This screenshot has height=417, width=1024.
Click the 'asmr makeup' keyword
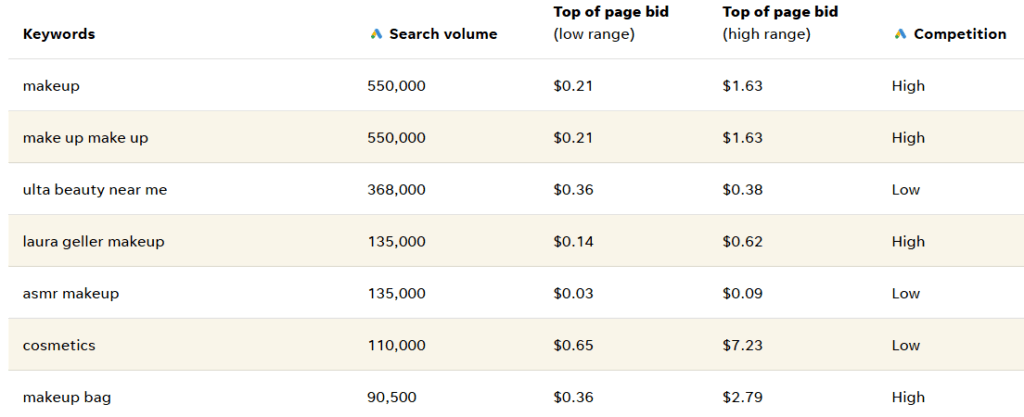point(70,294)
